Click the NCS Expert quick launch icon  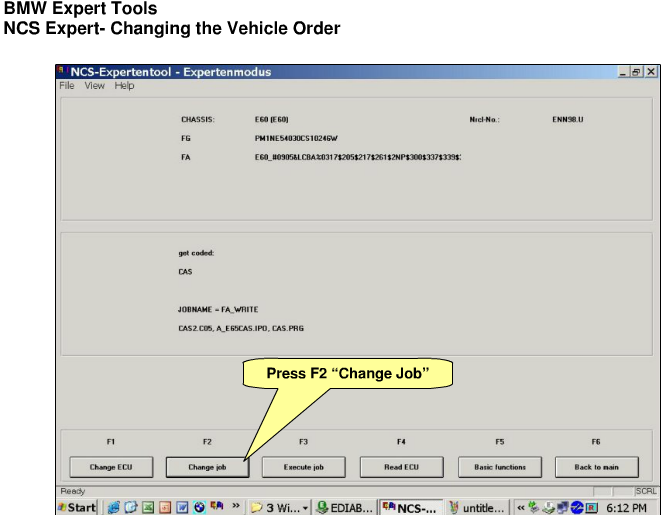click(x=217, y=506)
